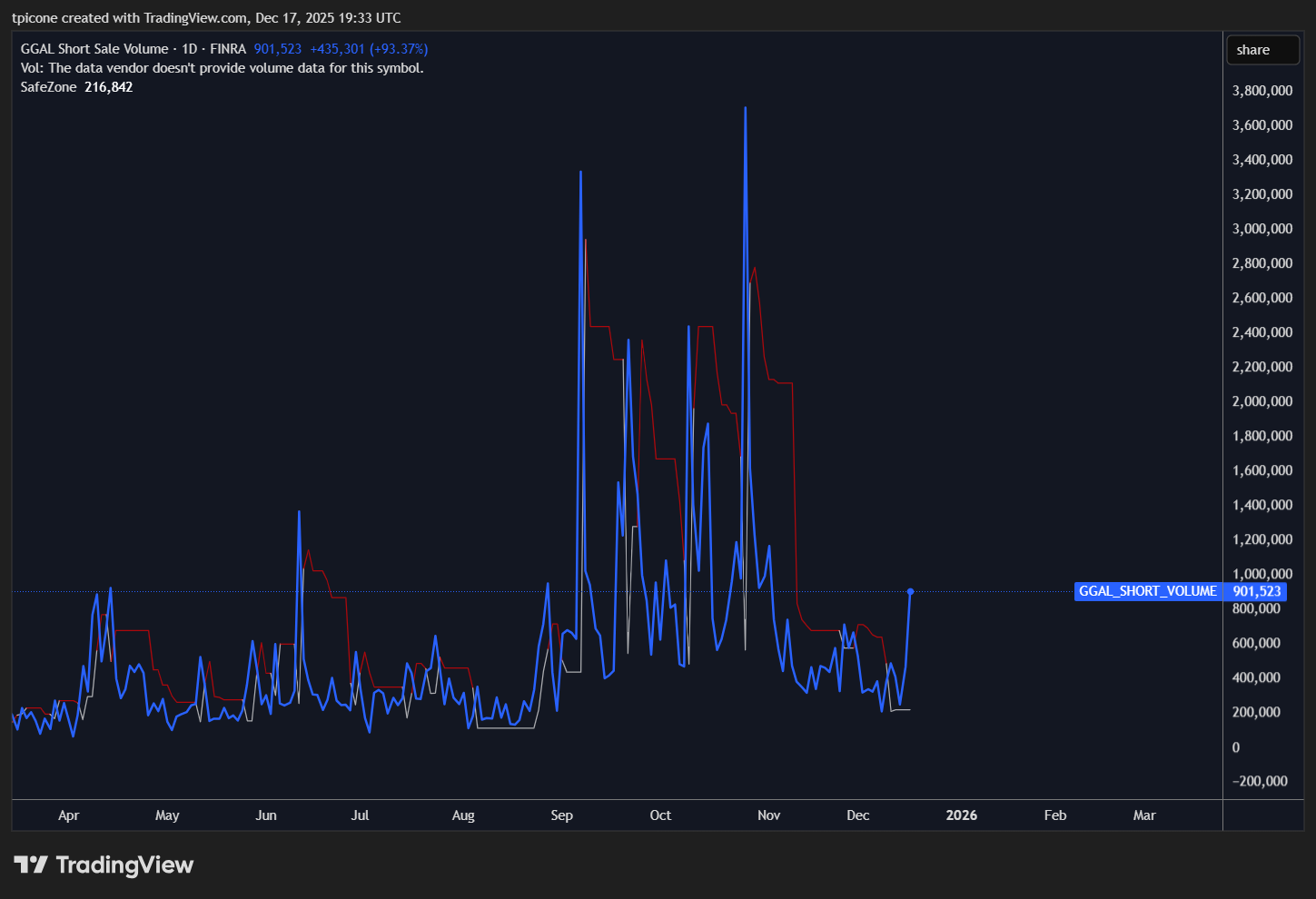
Task: Click the 0 level on the price scale
Action: 1235,746
